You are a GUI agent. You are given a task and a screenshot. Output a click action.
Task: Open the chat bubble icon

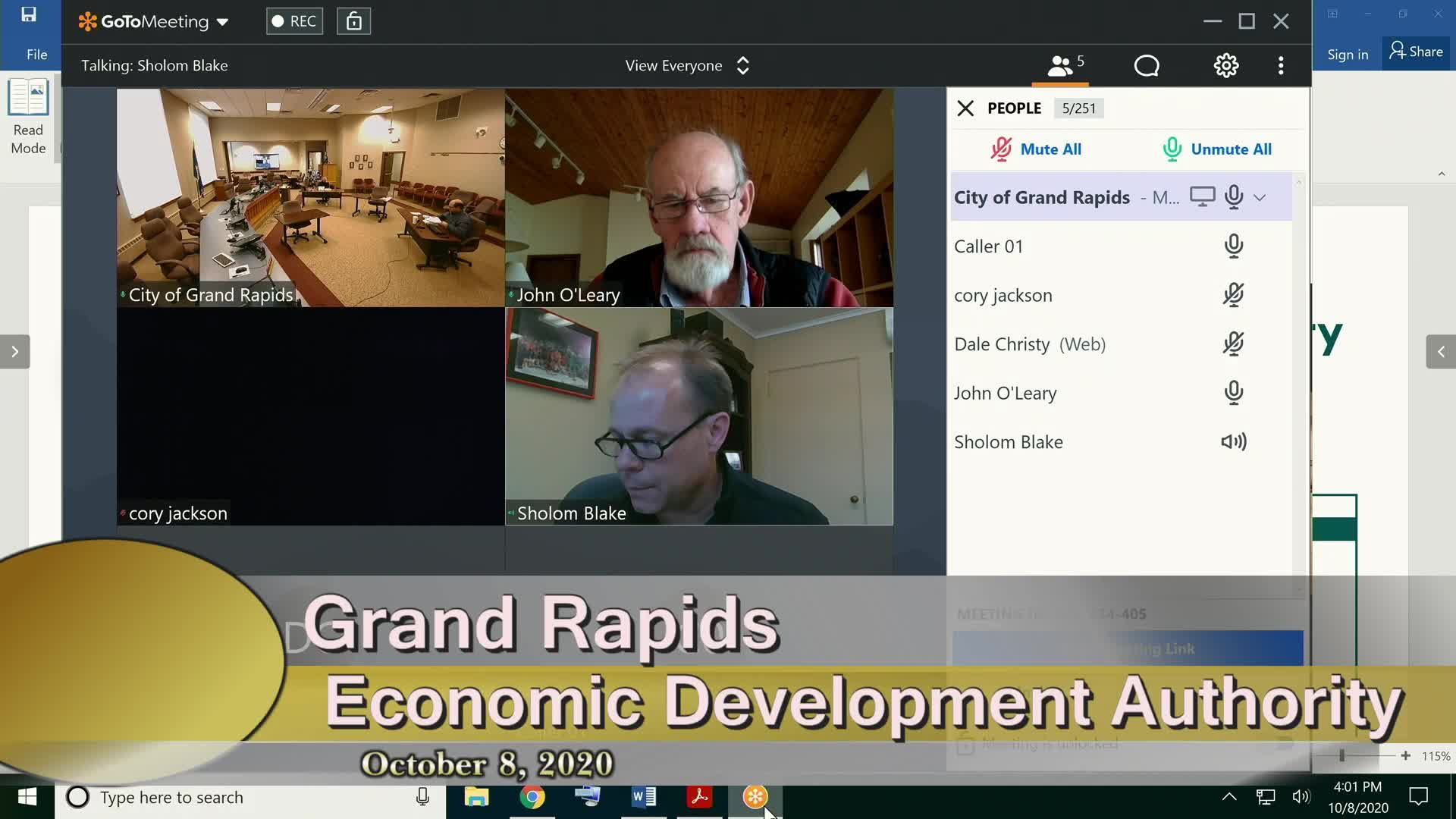point(1147,66)
